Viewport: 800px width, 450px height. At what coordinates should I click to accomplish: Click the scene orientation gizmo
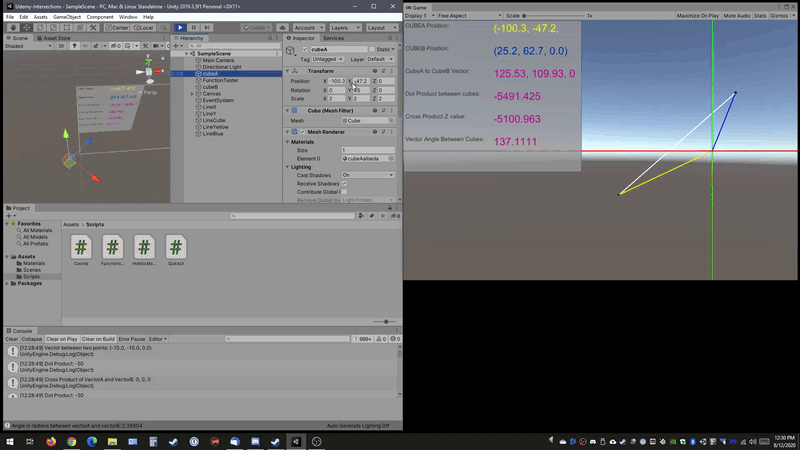click(x=149, y=71)
